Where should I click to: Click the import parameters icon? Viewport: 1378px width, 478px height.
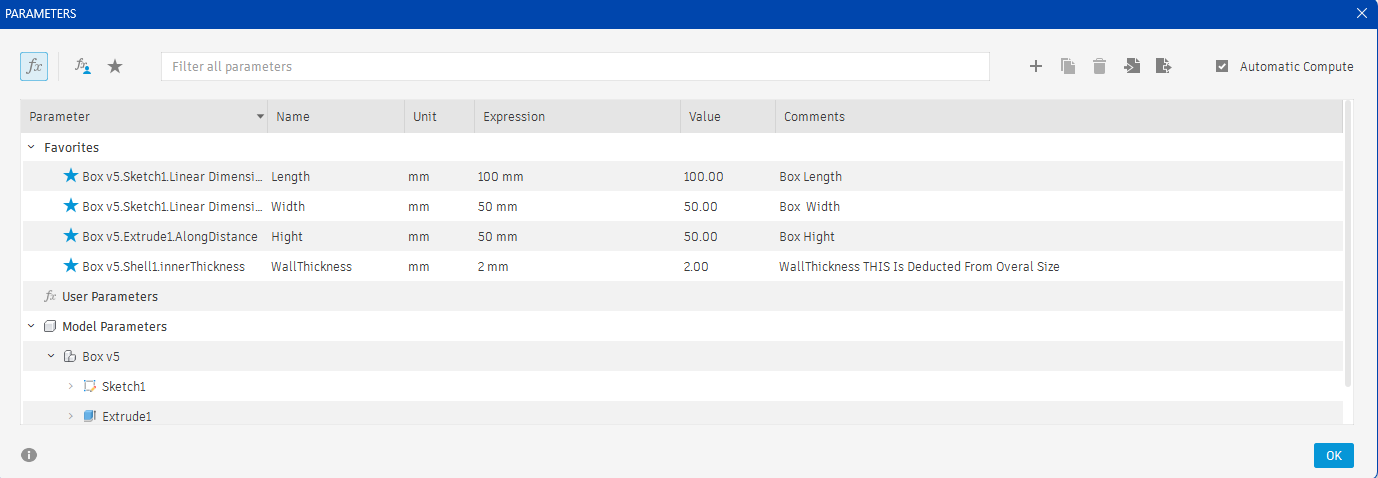[x=1132, y=66]
